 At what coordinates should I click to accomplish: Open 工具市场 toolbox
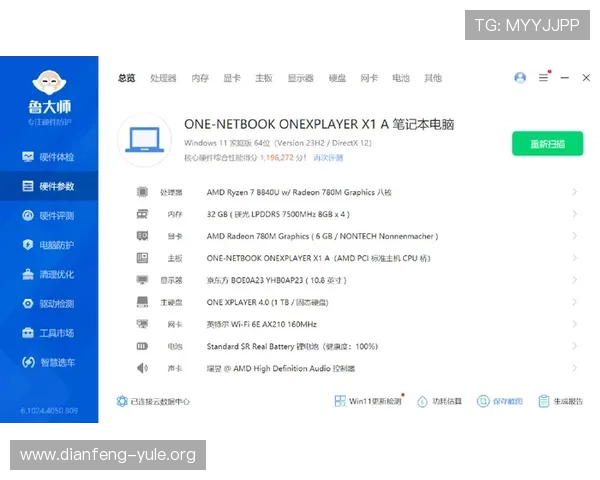pos(49,333)
